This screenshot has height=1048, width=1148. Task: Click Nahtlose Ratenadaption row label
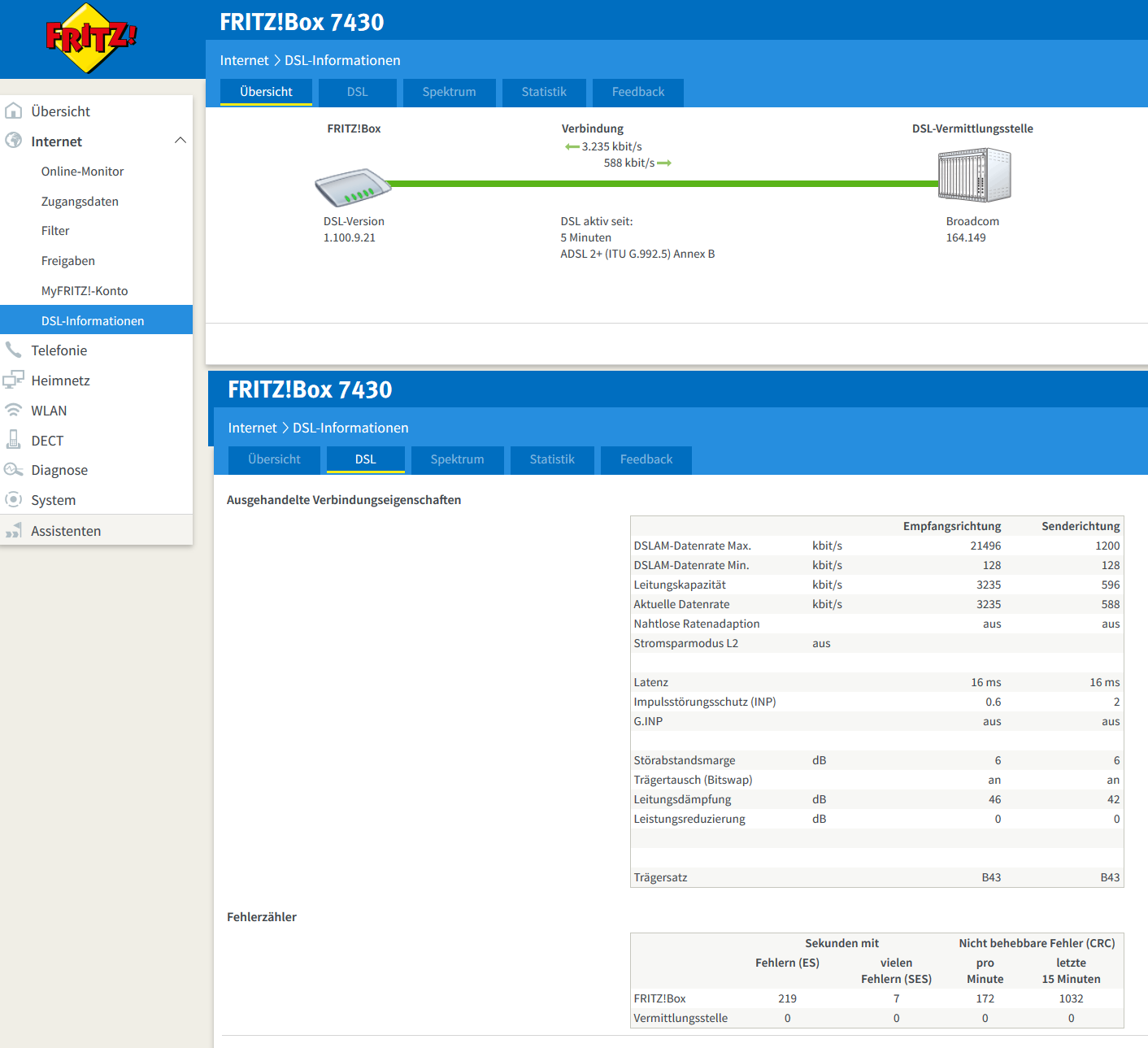(697, 624)
